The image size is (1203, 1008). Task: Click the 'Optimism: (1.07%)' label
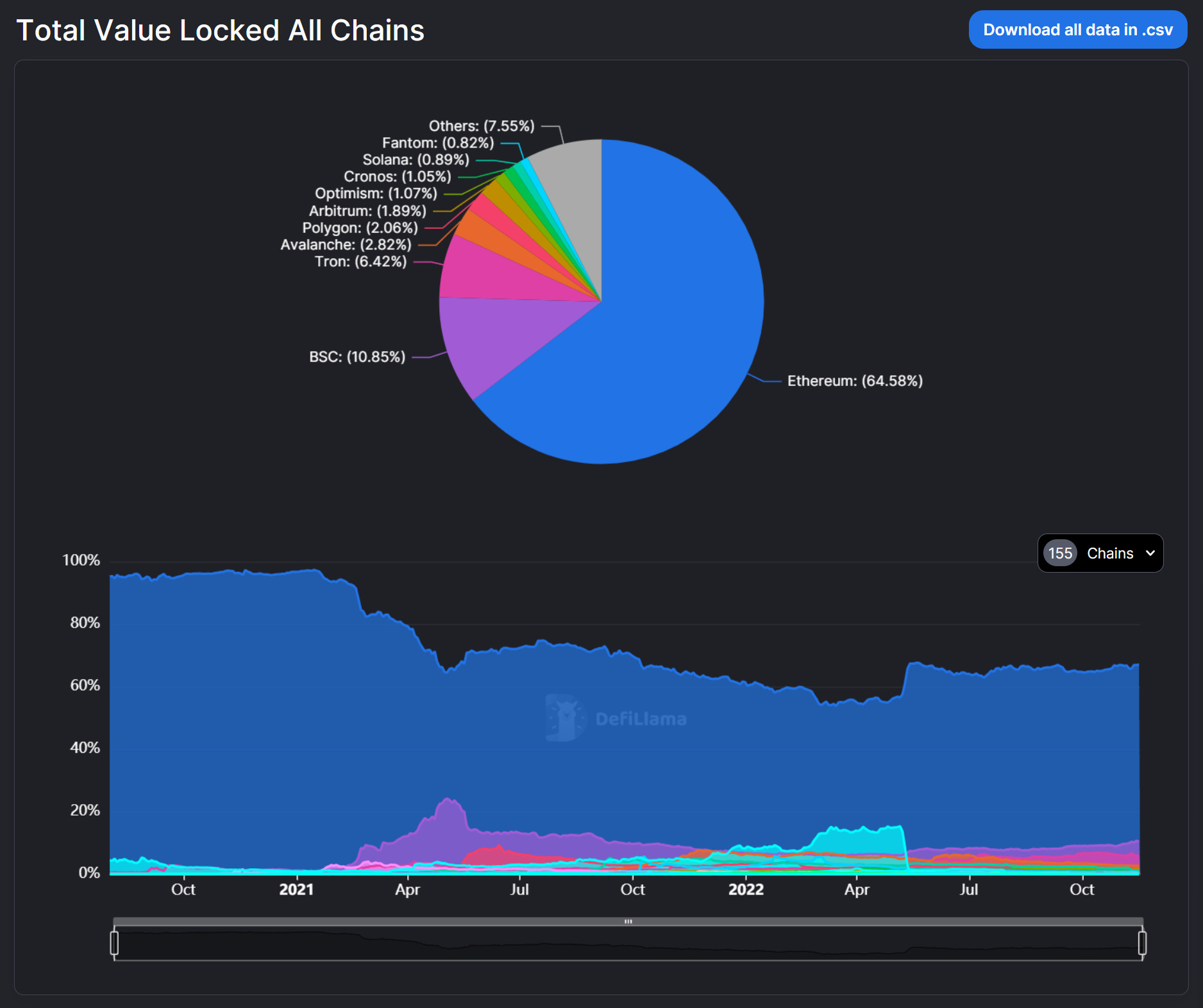pos(376,193)
